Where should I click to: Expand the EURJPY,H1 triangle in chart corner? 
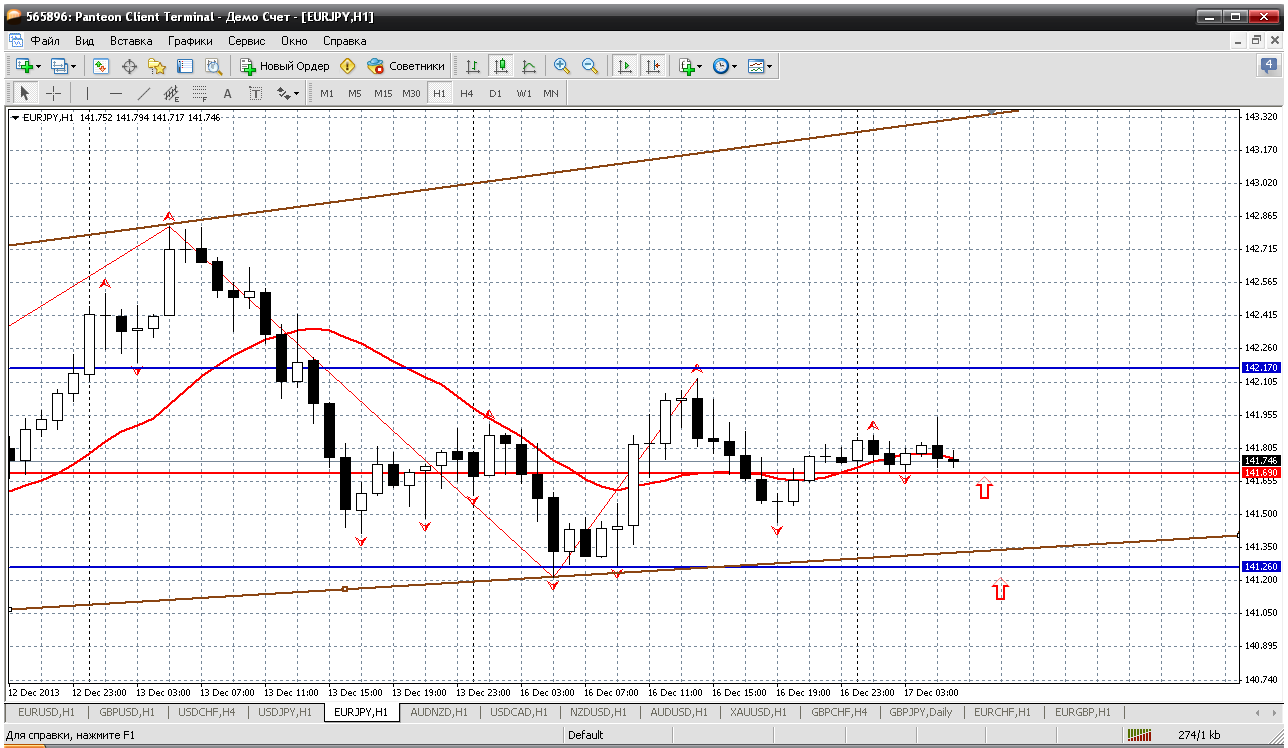point(15,118)
